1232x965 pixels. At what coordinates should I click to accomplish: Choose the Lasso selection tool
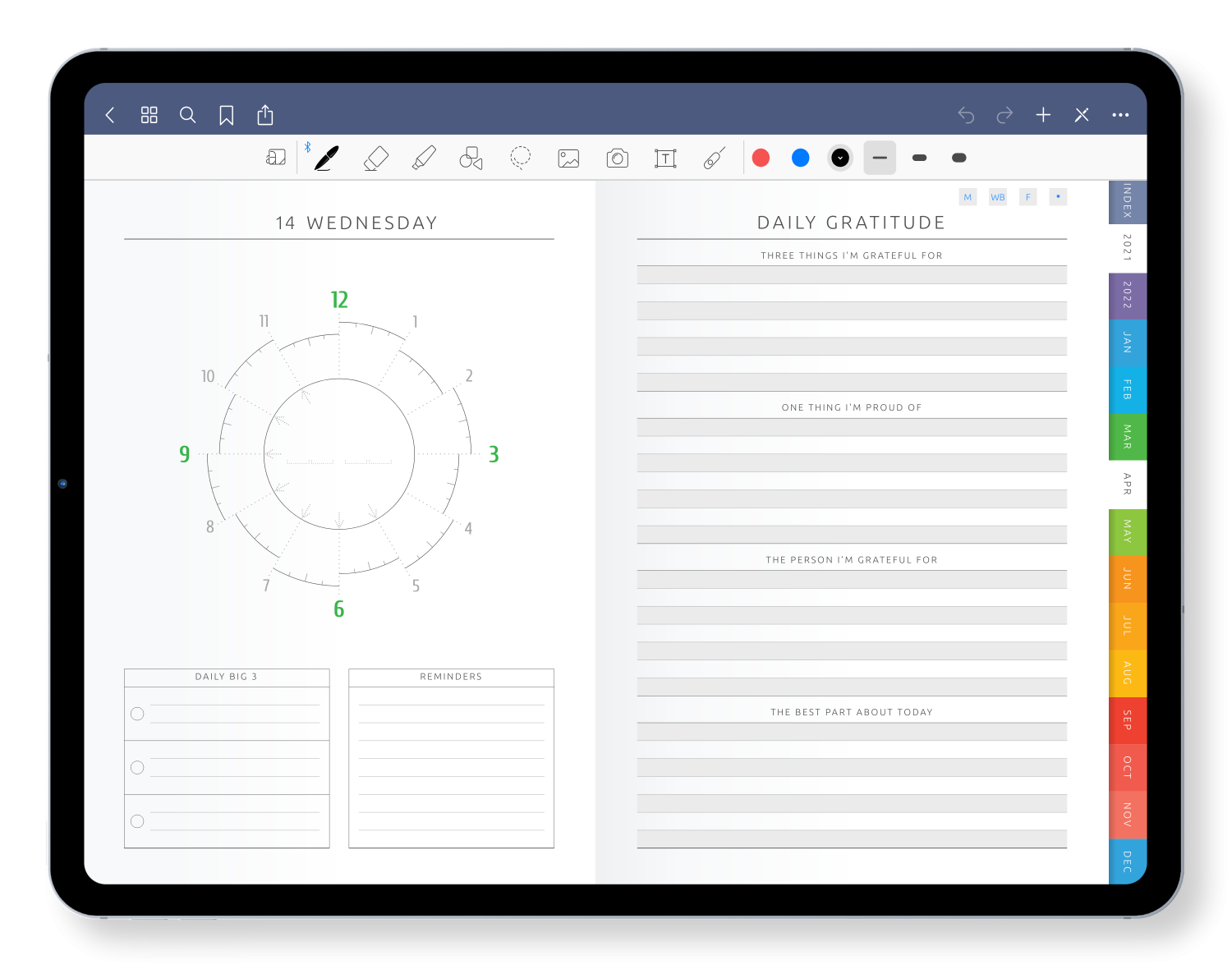[520, 158]
